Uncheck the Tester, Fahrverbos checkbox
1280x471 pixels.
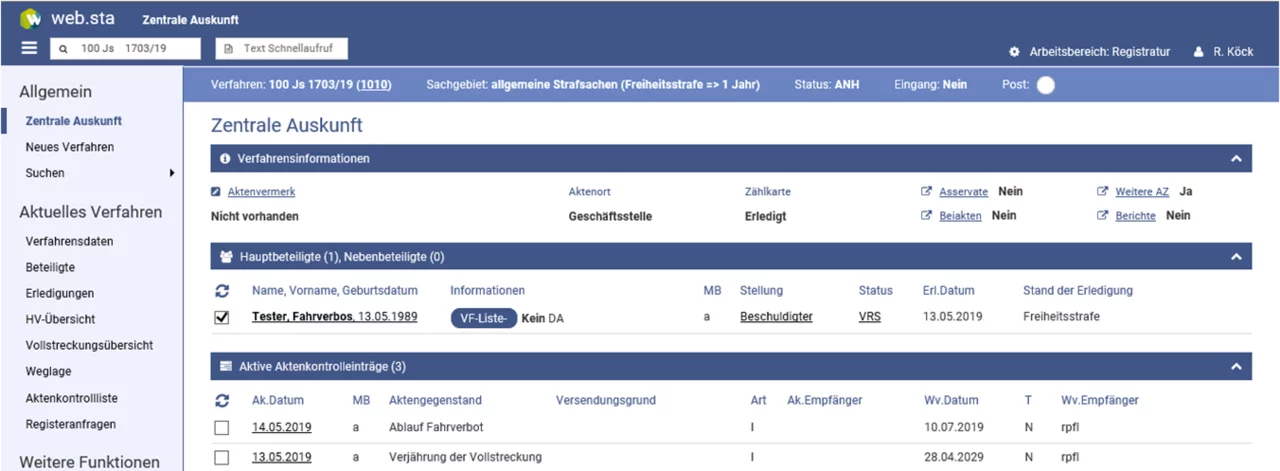[222, 317]
